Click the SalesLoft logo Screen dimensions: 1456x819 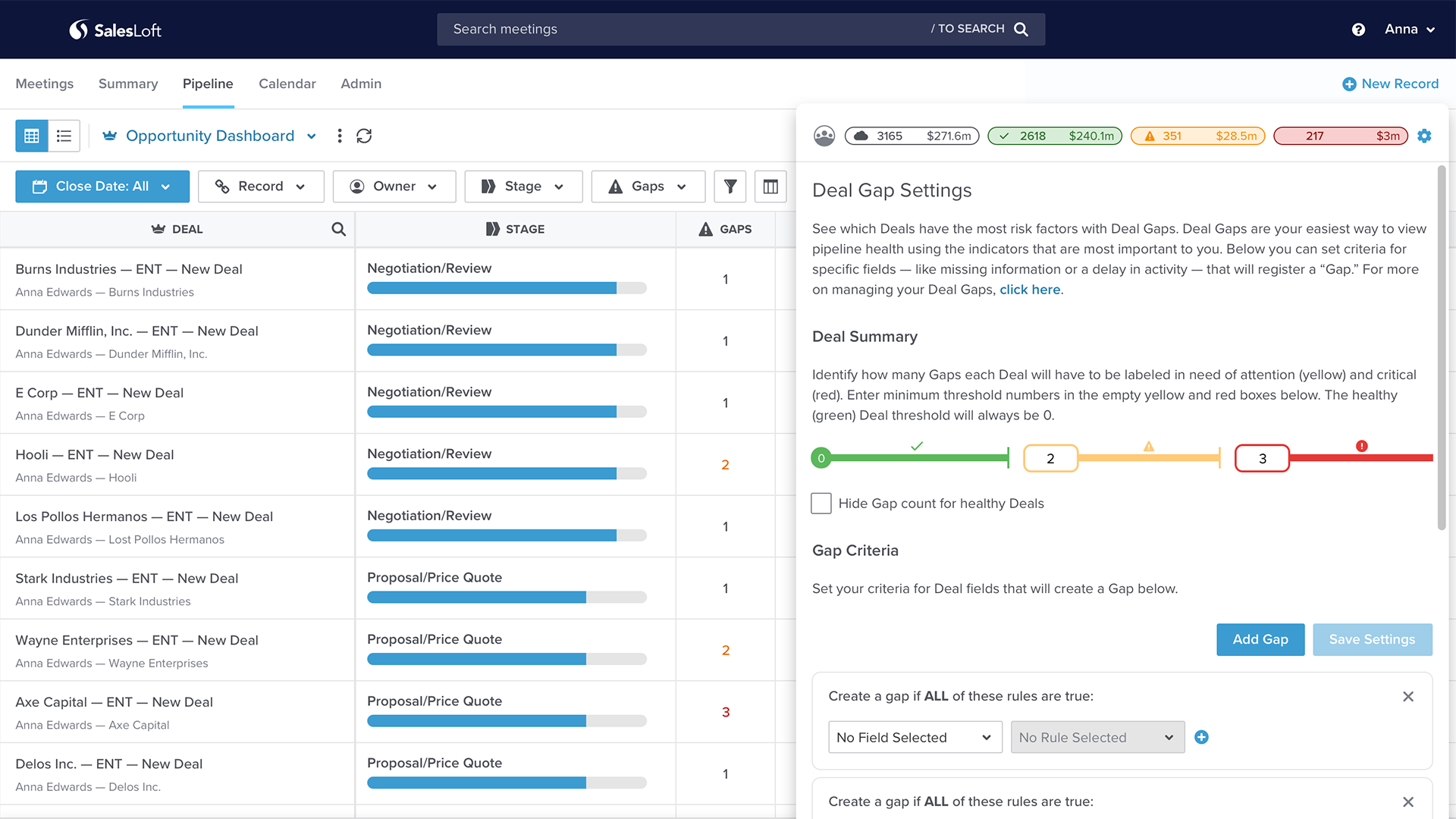pos(115,30)
